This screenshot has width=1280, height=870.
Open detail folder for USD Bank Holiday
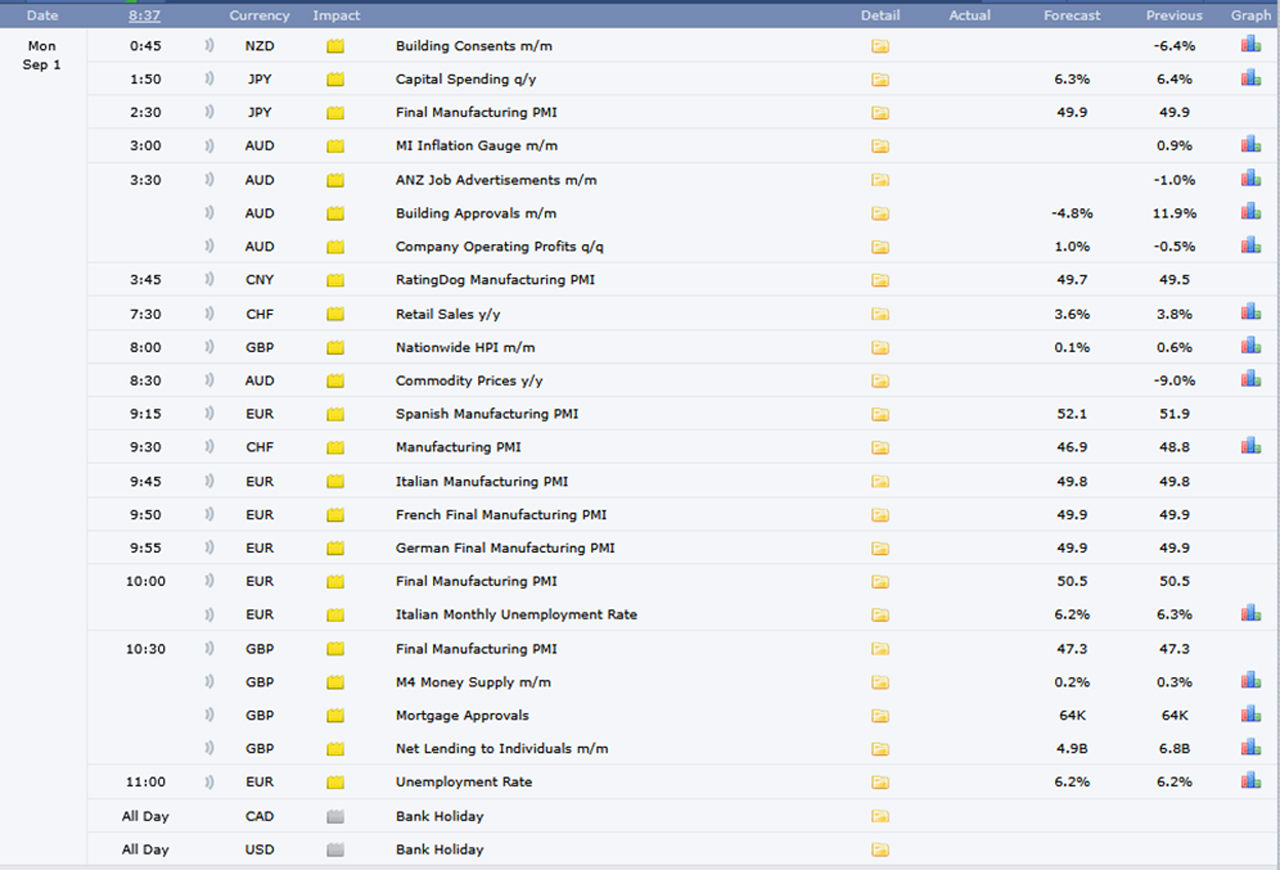[880, 850]
